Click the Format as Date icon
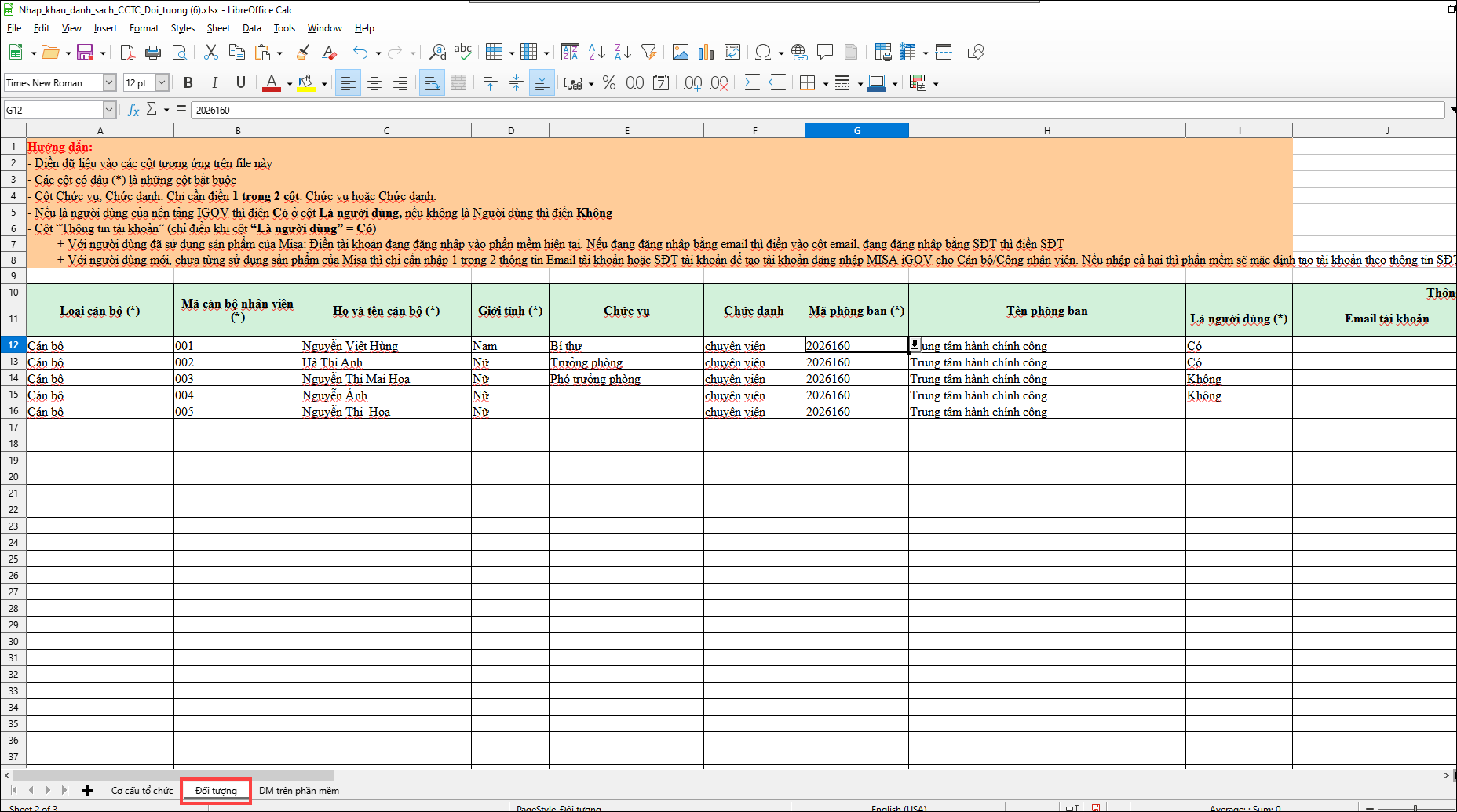Screen dimensions: 1457x812 661,83
